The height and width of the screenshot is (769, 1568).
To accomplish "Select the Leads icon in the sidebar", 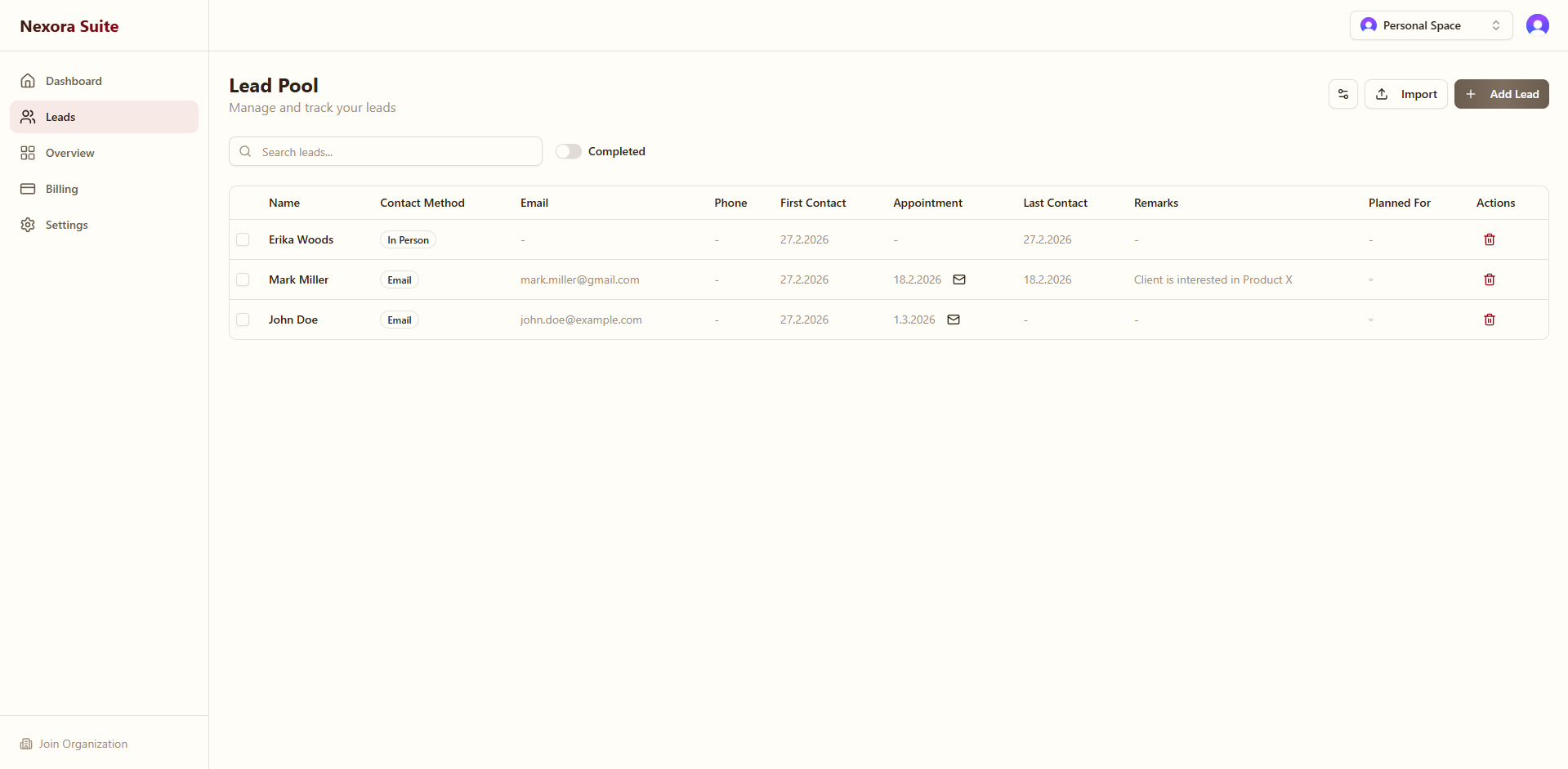I will [x=28, y=117].
